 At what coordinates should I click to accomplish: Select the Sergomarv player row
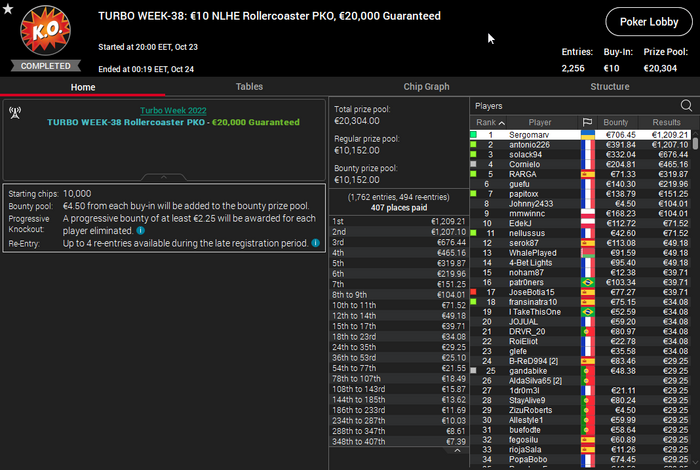[x=580, y=135]
